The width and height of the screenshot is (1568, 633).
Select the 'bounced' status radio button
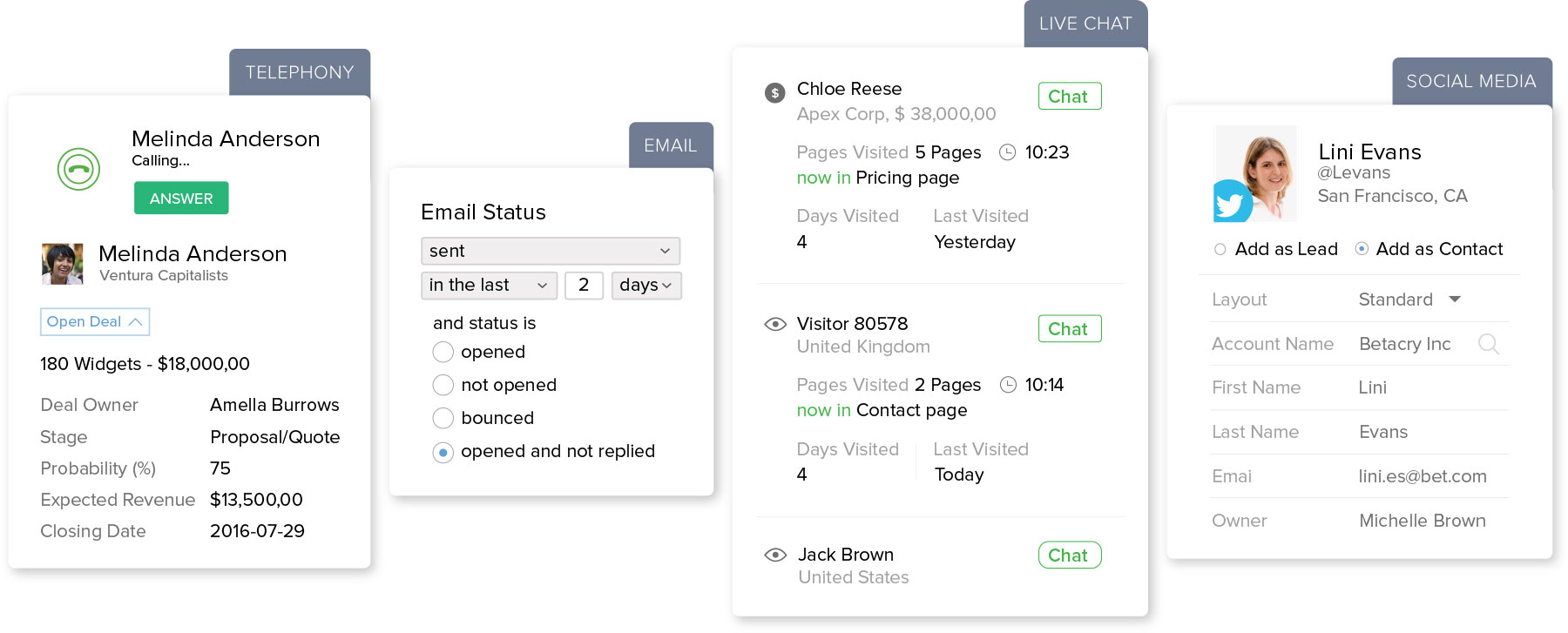tap(443, 418)
